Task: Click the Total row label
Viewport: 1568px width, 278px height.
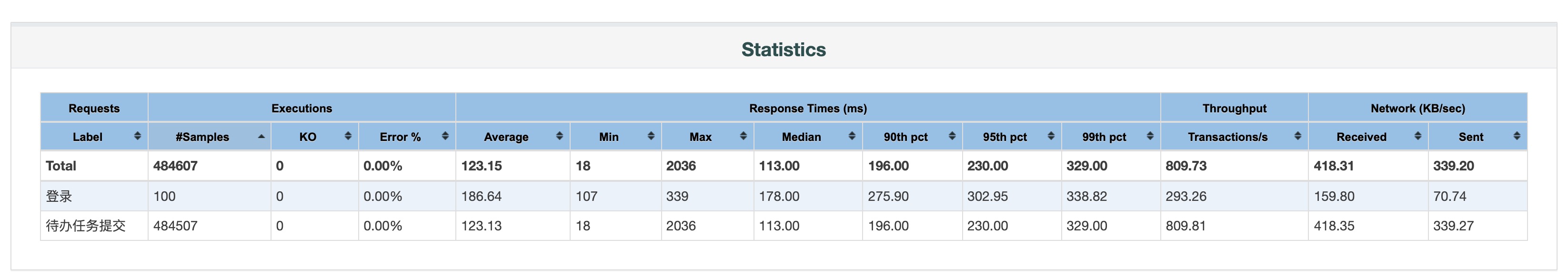Action: 61,166
